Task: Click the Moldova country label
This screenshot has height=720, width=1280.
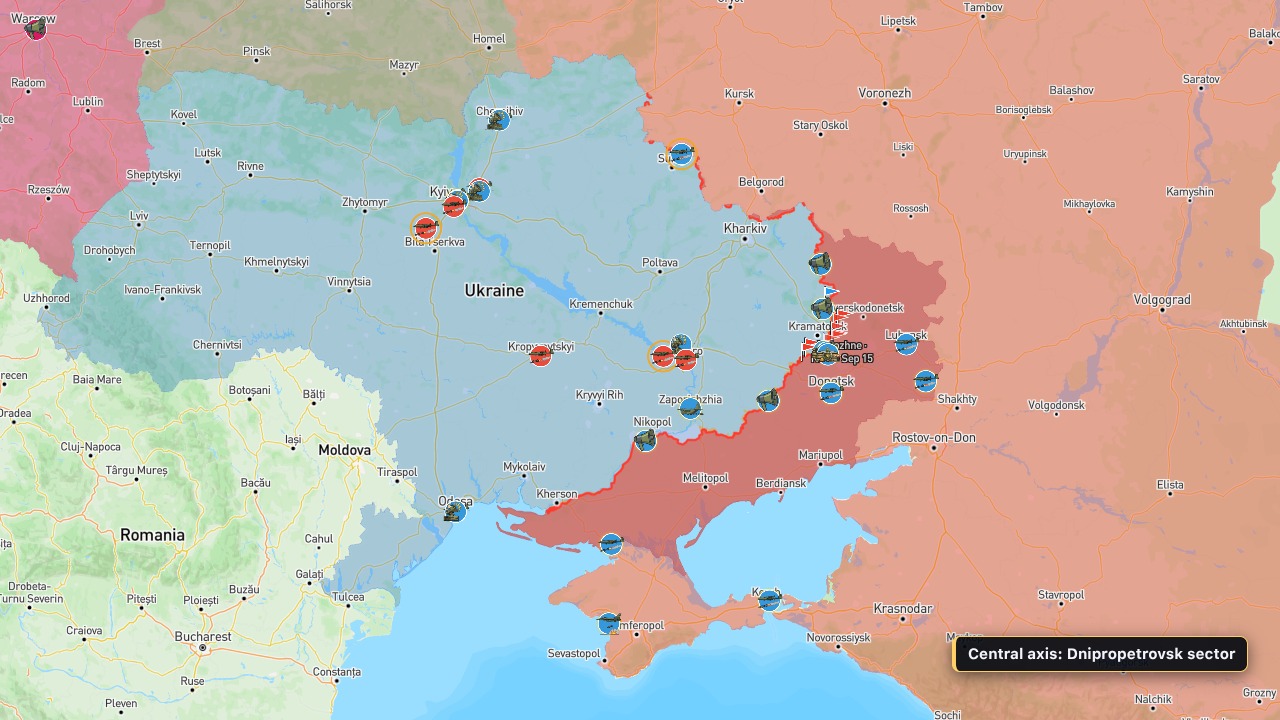Action: tap(345, 450)
